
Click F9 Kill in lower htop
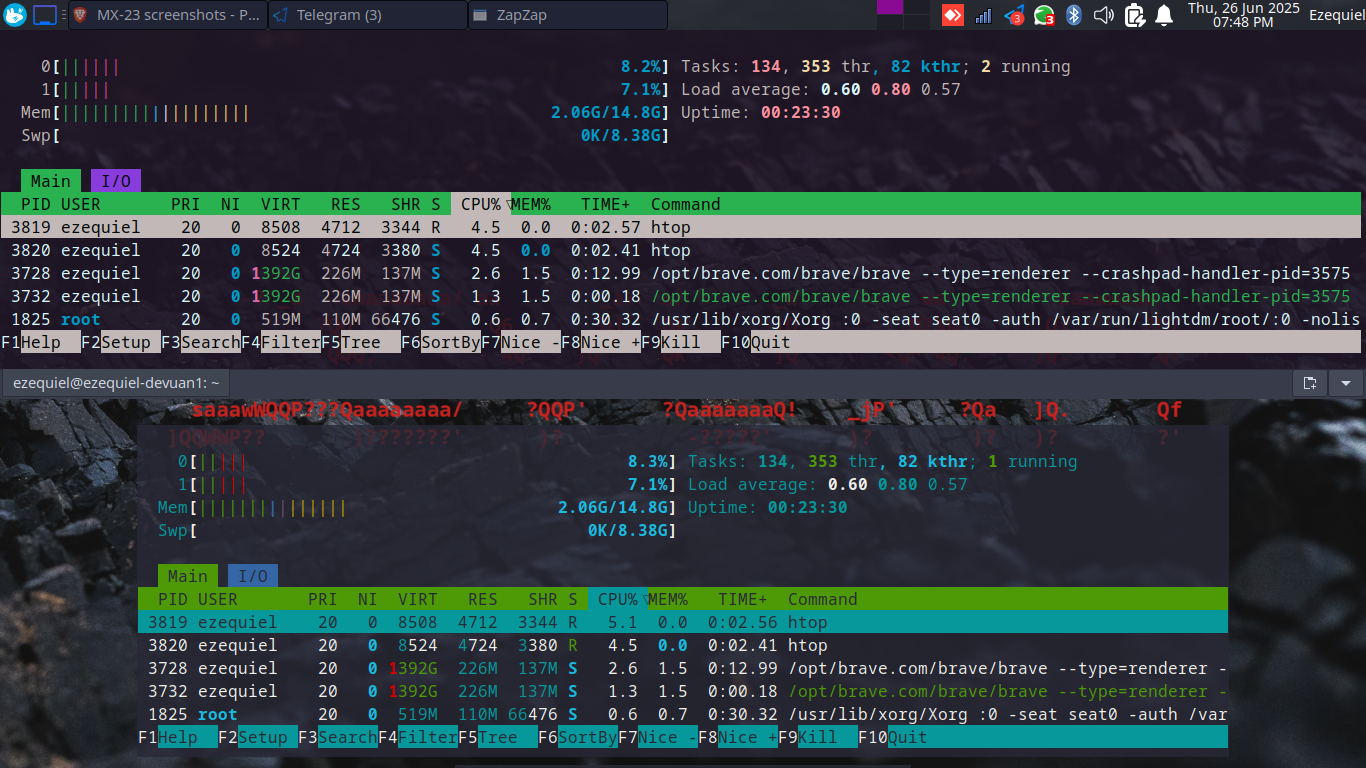(818, 737)
